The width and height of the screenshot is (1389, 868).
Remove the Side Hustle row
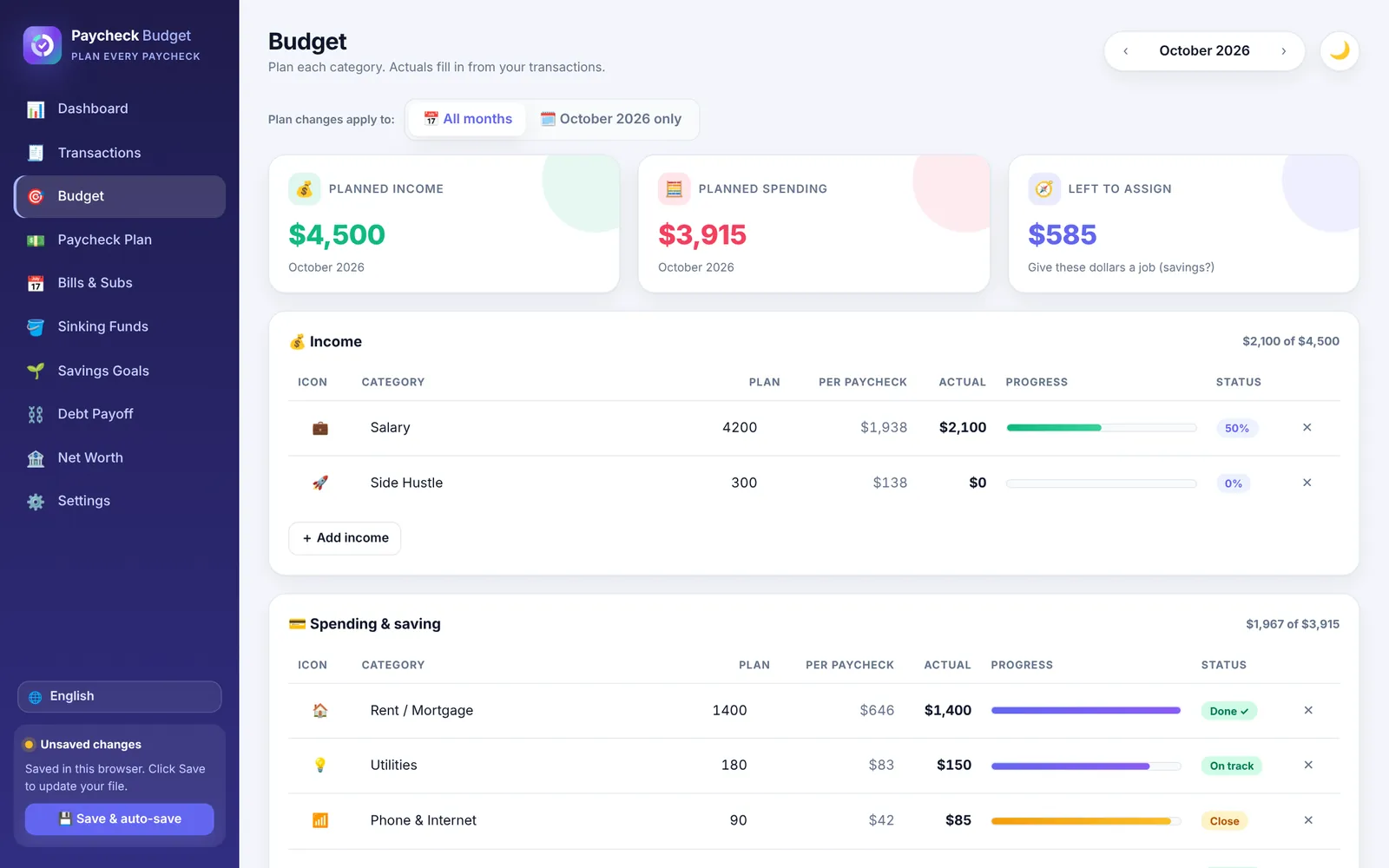click(x=1307, y=483)
